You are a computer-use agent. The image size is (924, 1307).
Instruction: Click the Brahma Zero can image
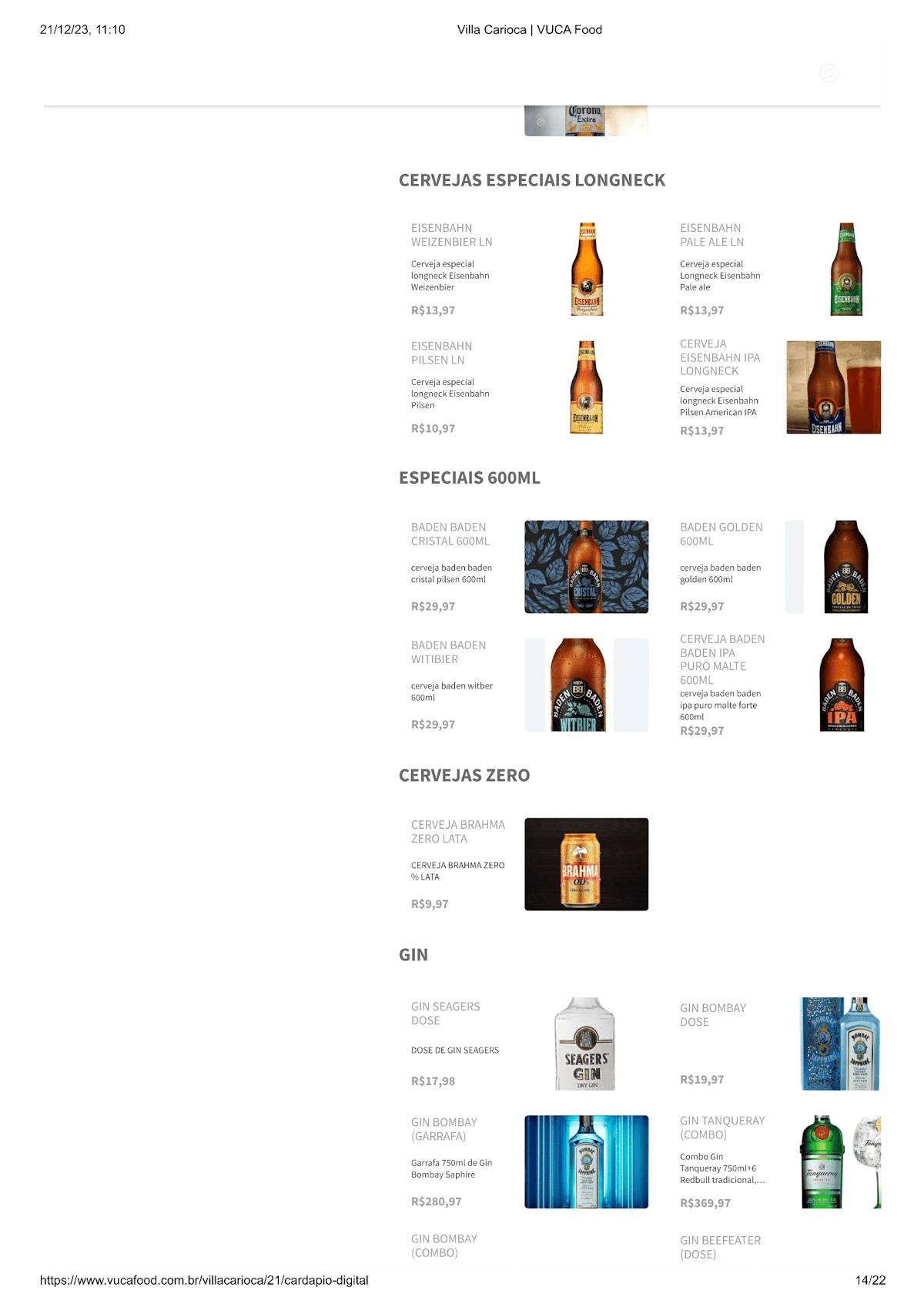pyautogui.click(x=587, y=864)
